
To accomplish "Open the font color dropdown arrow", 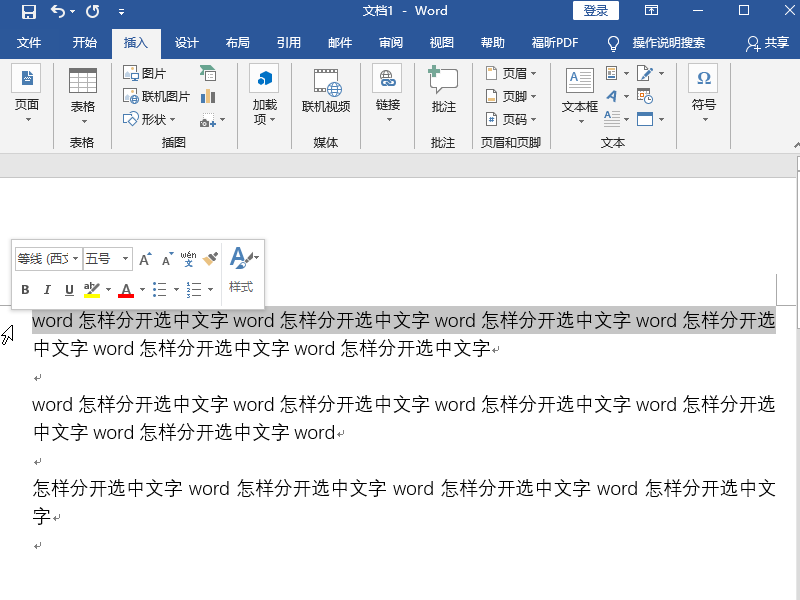I will 142,290.
